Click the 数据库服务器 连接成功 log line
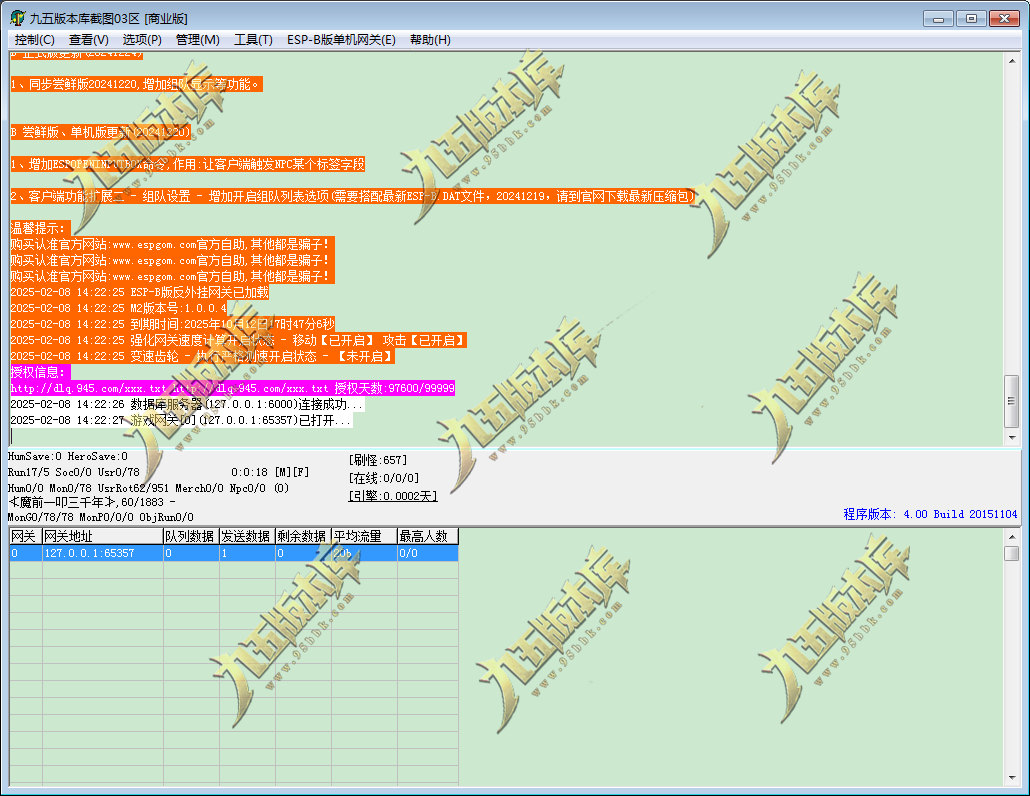The image size is (1030, 796). [187, 405]
